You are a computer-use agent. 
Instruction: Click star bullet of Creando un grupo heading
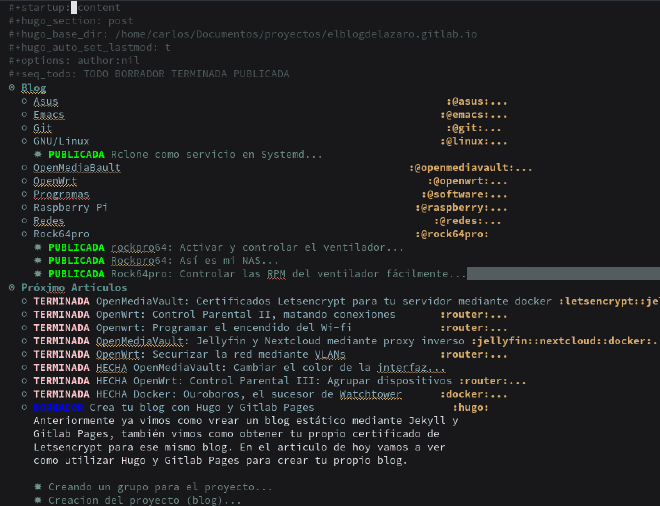coord(38,487)
